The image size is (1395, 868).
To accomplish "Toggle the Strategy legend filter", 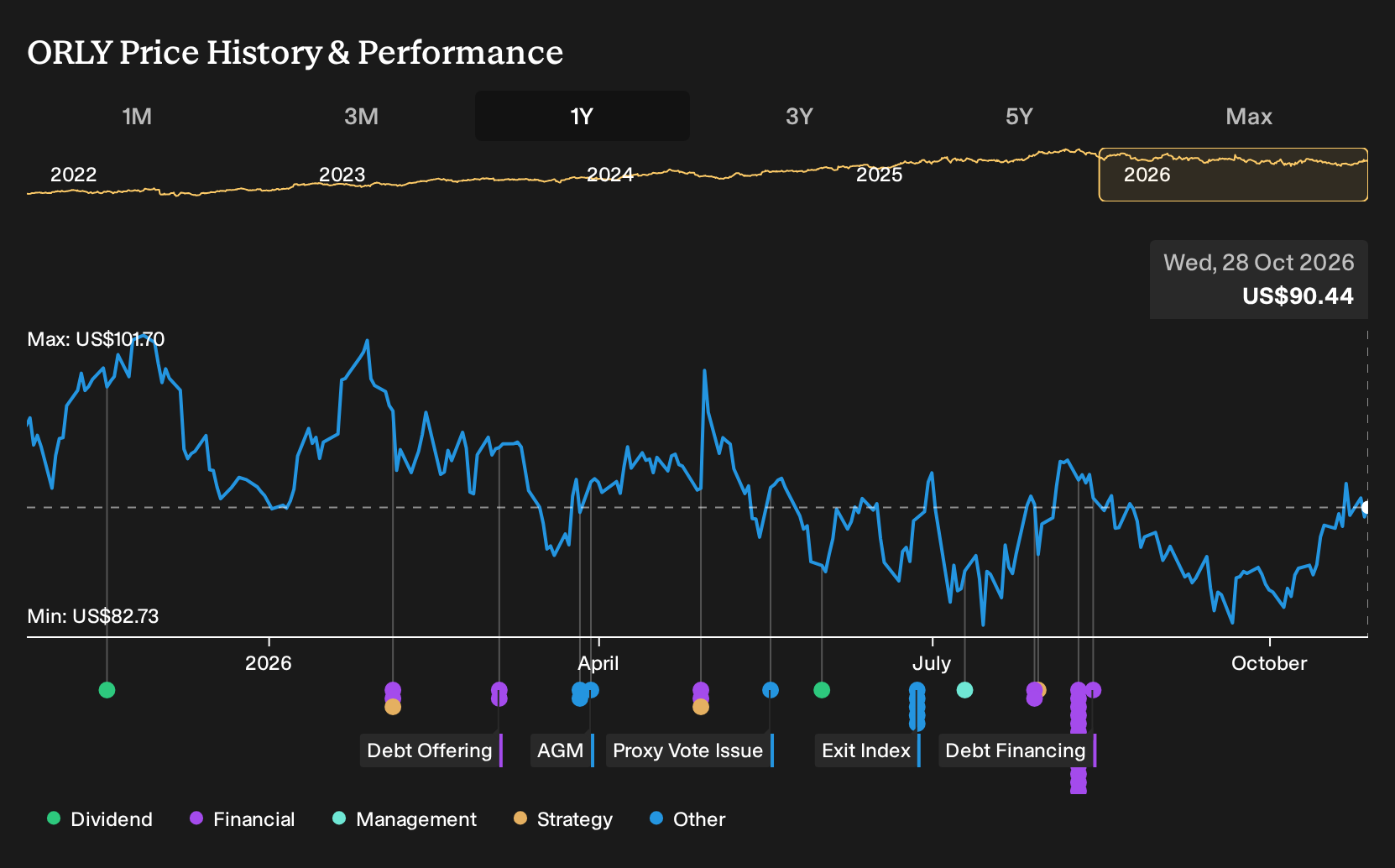I will click(563, 819).
